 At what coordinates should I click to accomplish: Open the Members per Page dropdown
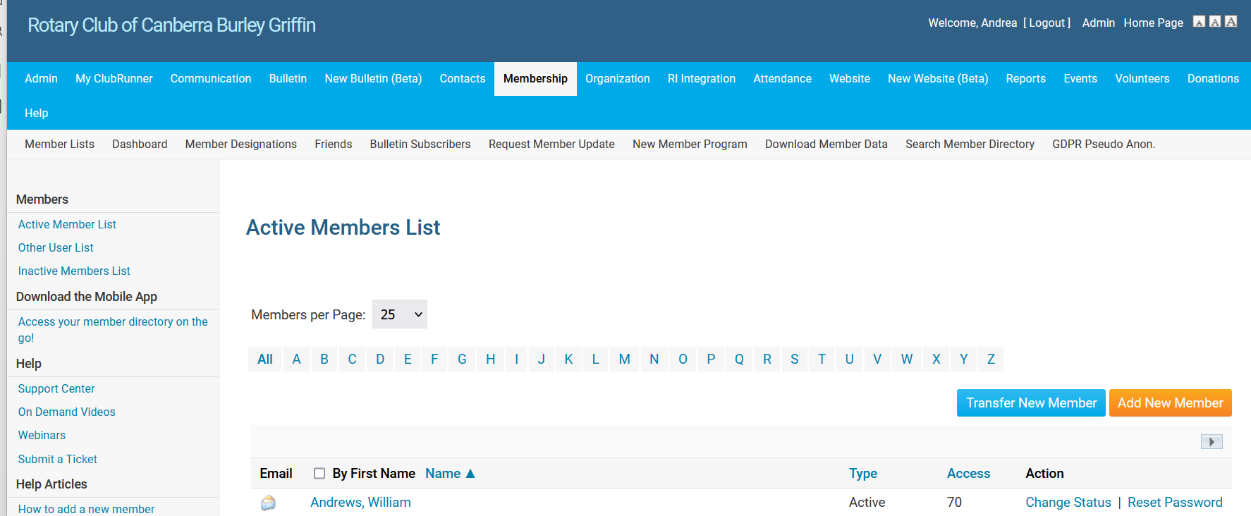(x=399, y=314)
